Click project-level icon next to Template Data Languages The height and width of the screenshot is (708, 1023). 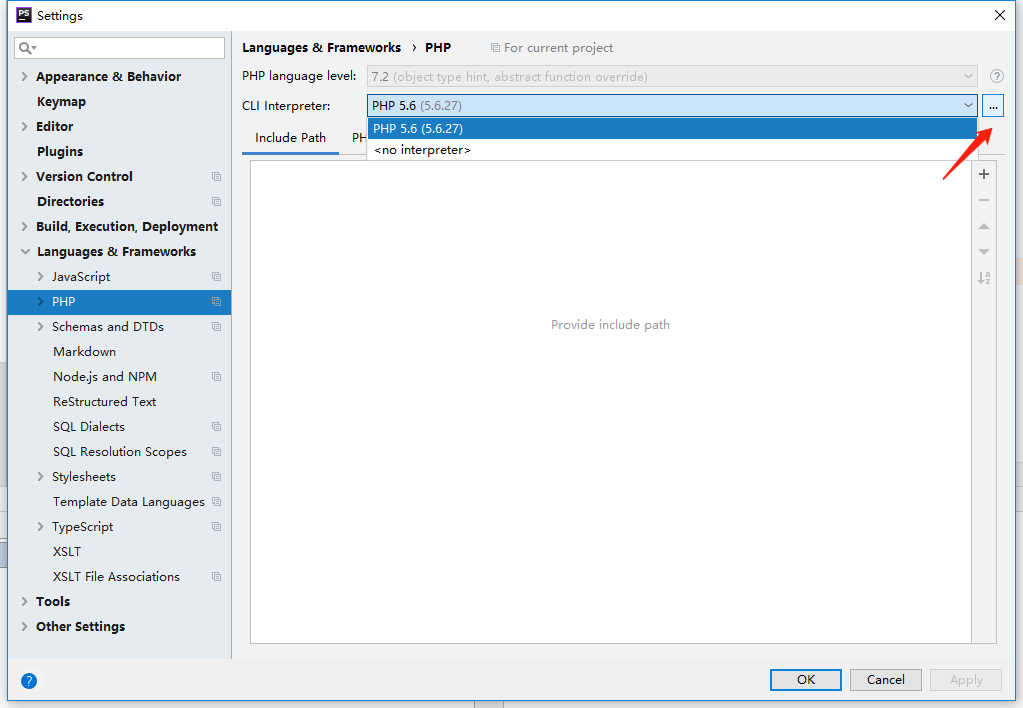click(x=217, y=502)
